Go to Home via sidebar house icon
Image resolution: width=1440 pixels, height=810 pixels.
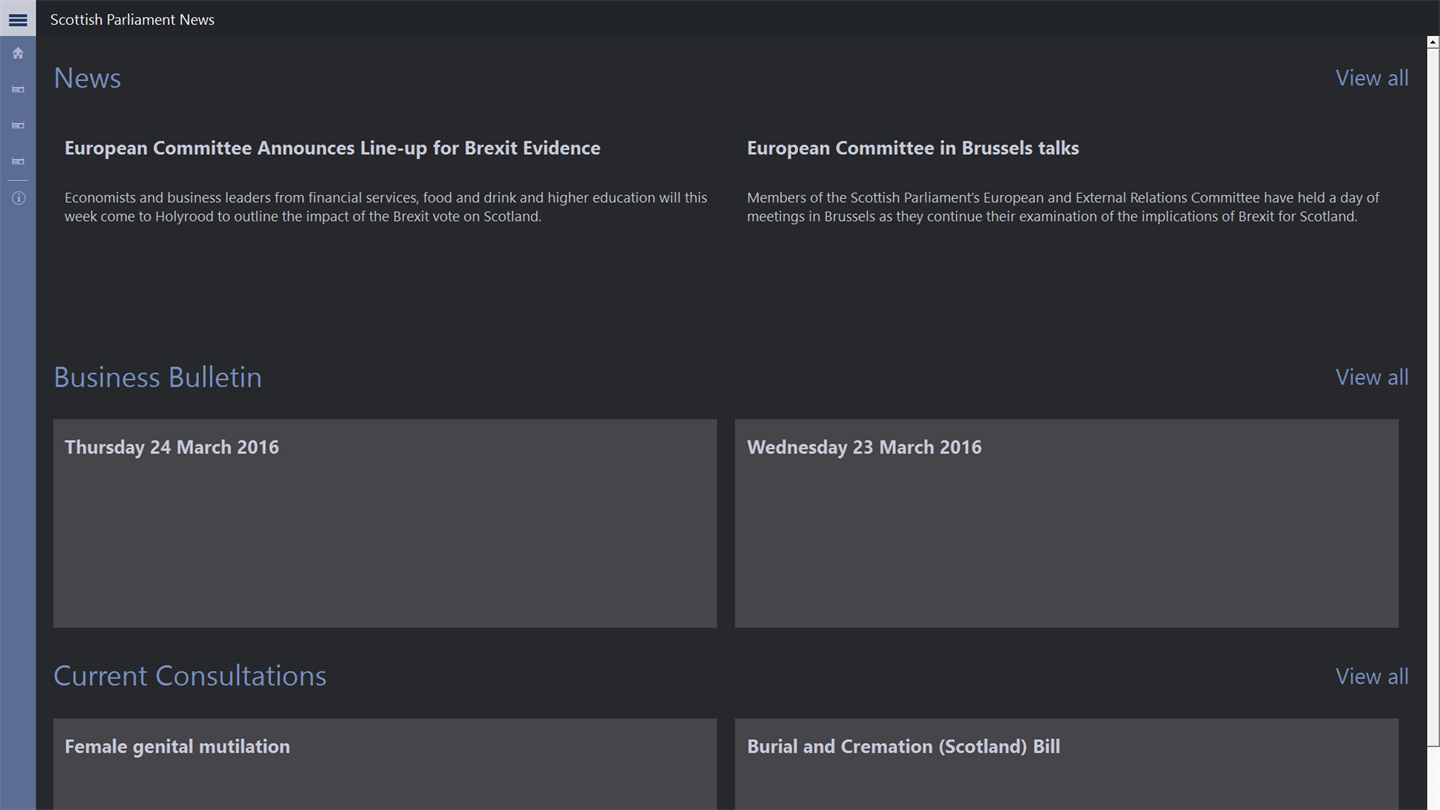18,53
